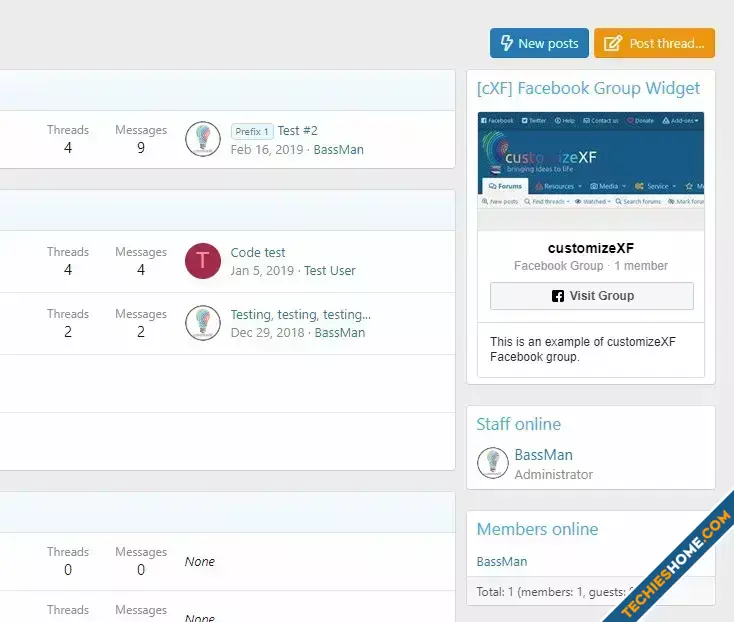Click the New posts button
This screenshot has height=622, width=734.
click(x=539, y=43)
